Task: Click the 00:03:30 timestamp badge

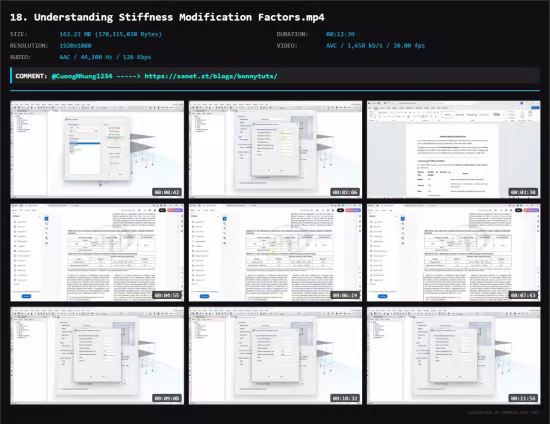Action: click(523, 192)
